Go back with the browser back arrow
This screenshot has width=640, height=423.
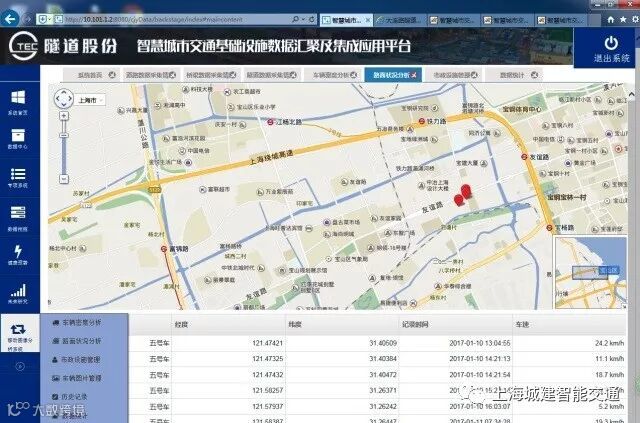pyautogui.click(x=10, y=19)
